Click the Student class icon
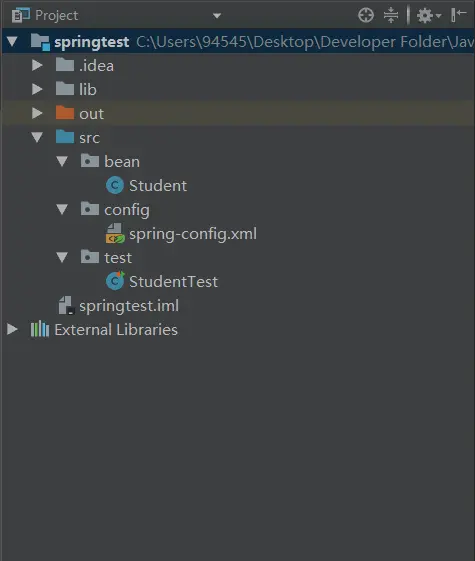The width and height of the screenshot is (475, 561). point(115,185)
